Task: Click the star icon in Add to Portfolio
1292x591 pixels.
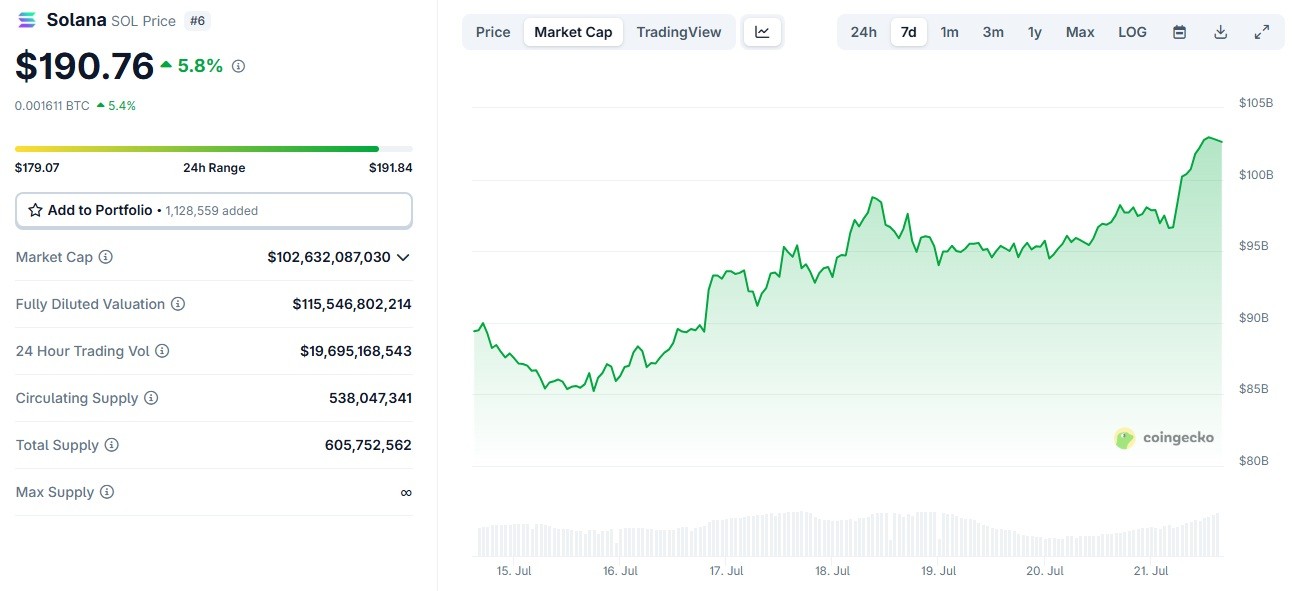Action: pyautogui.click(x=35, y=210)
